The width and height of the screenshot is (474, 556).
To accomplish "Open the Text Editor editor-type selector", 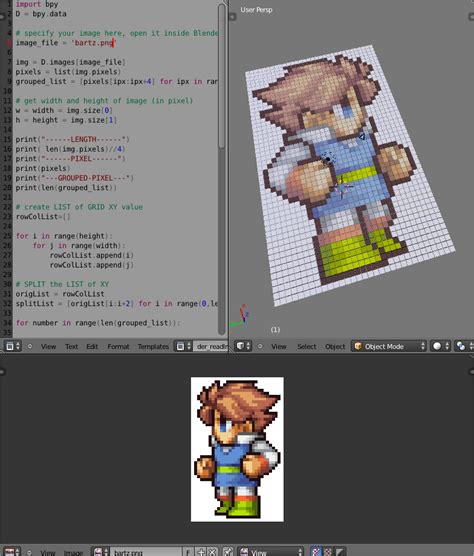I will (13, 346).
